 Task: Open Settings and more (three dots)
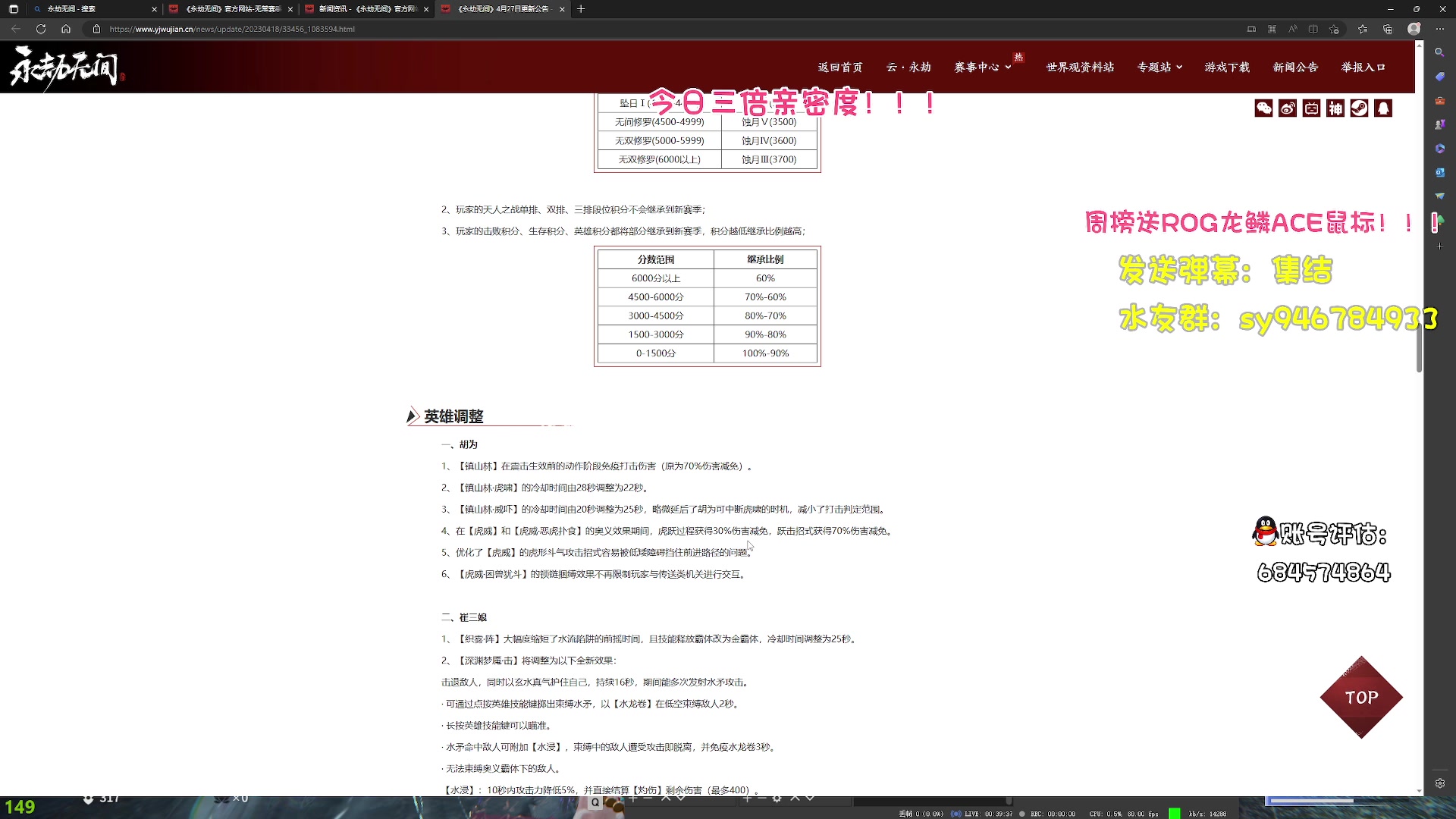tap(1439, 29)
